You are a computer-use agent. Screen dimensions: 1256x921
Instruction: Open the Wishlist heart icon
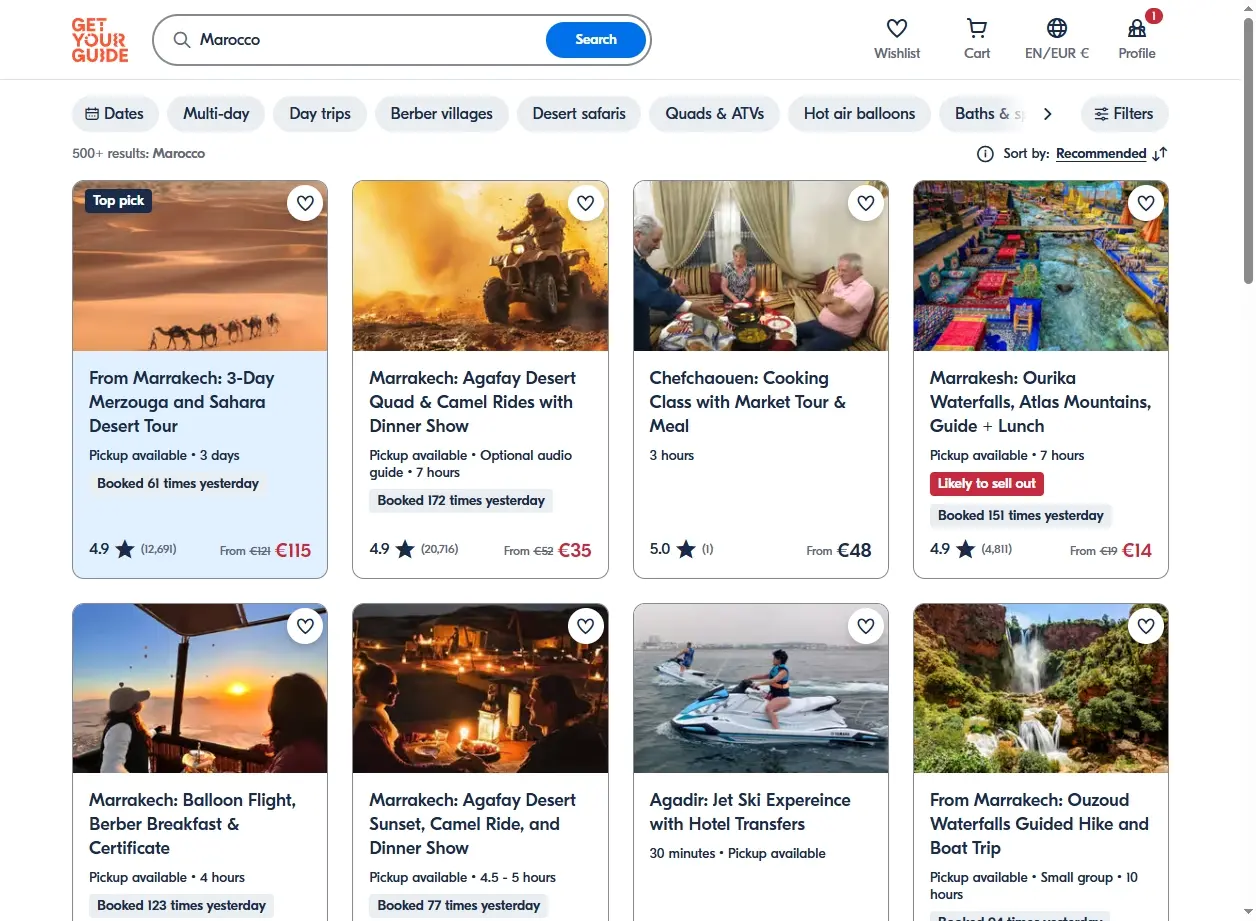point(897,28)
